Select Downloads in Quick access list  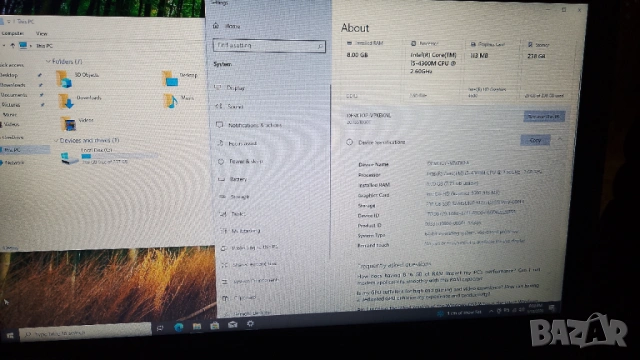tap(13, 85)
